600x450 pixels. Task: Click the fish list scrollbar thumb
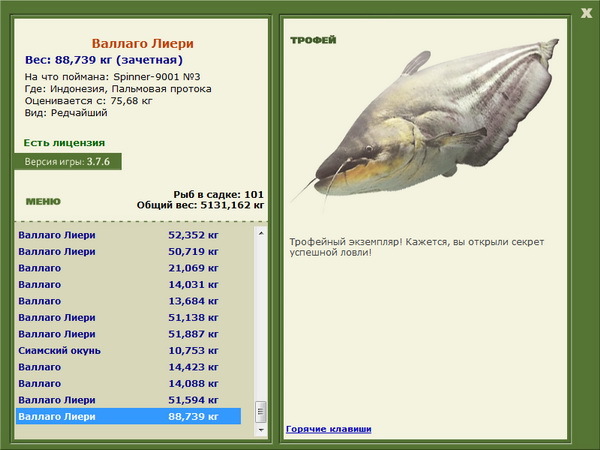(261, 412)
